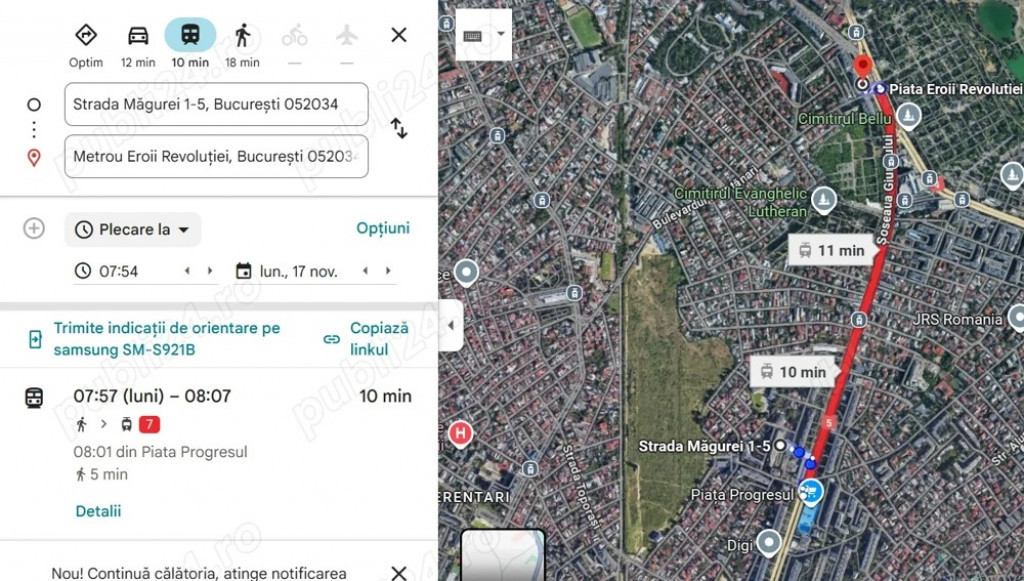Add a destination plus icon
The image size is (1024, 581).
click(x=34, y=228)
